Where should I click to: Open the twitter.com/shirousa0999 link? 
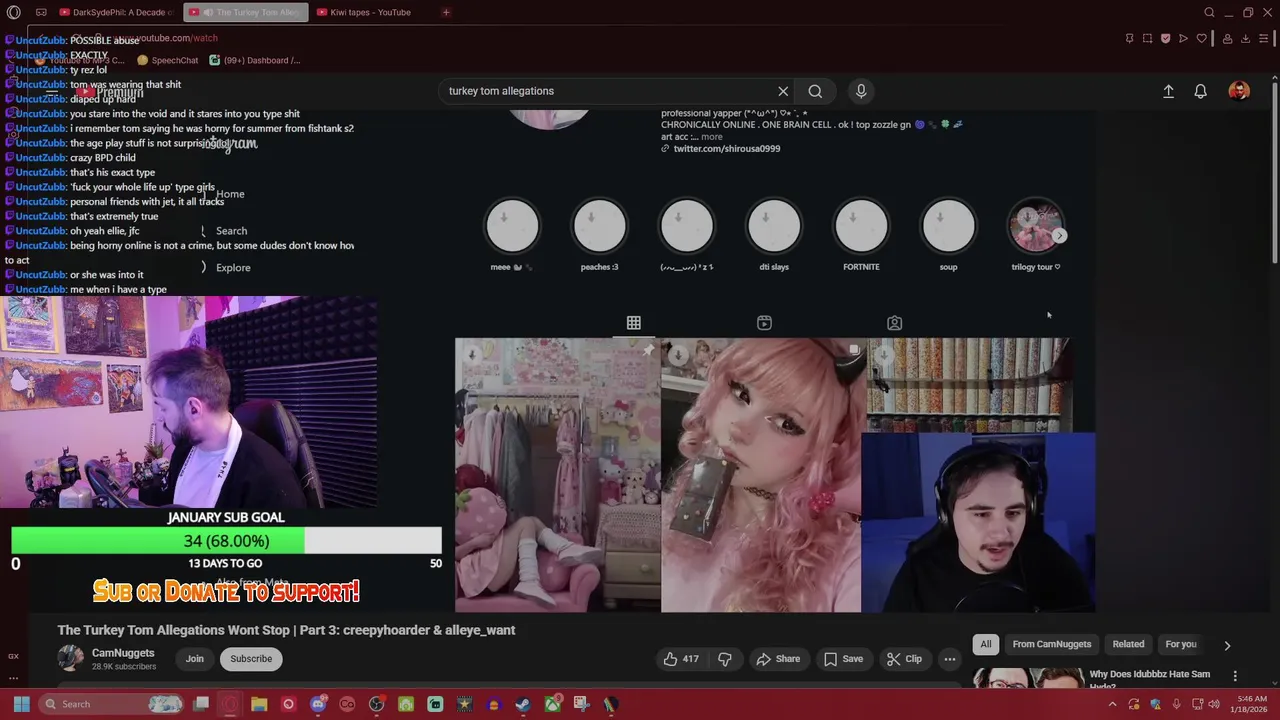[726, 148]
